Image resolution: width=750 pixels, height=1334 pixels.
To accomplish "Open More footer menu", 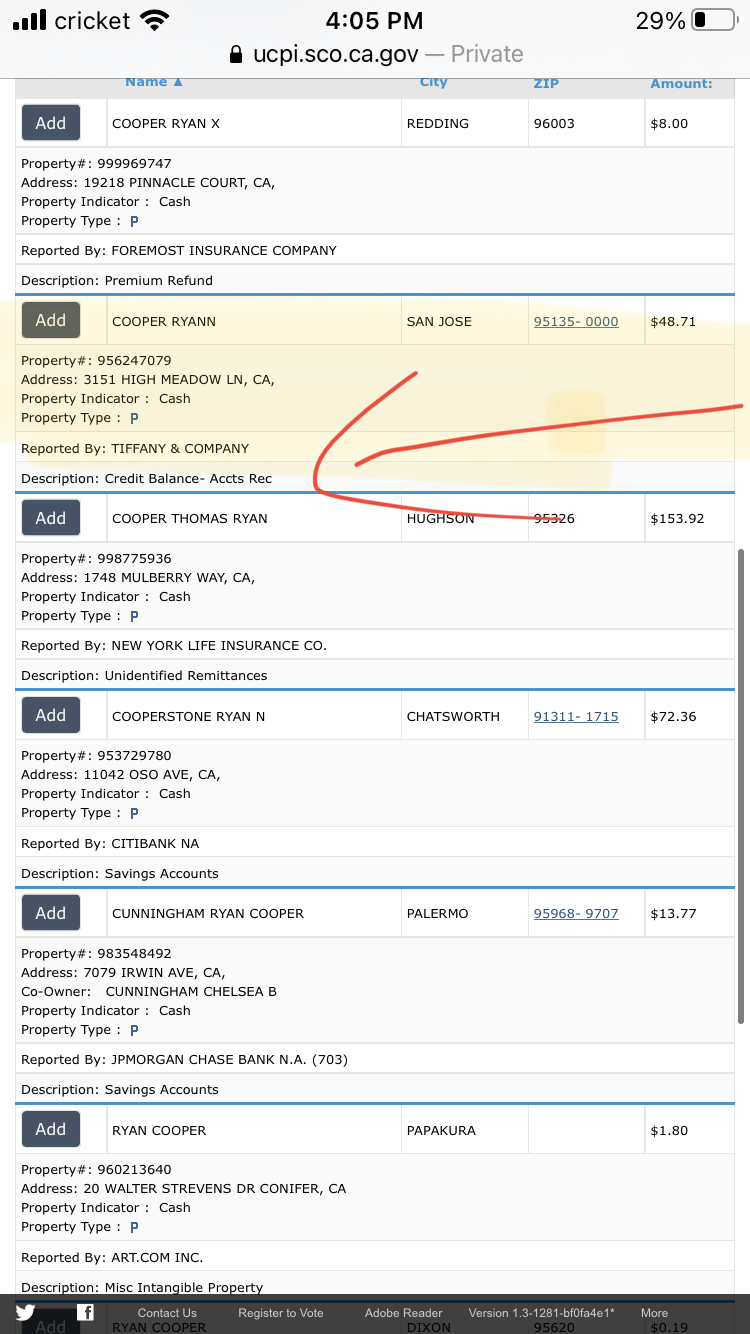I will click(x=655, y=1313).
